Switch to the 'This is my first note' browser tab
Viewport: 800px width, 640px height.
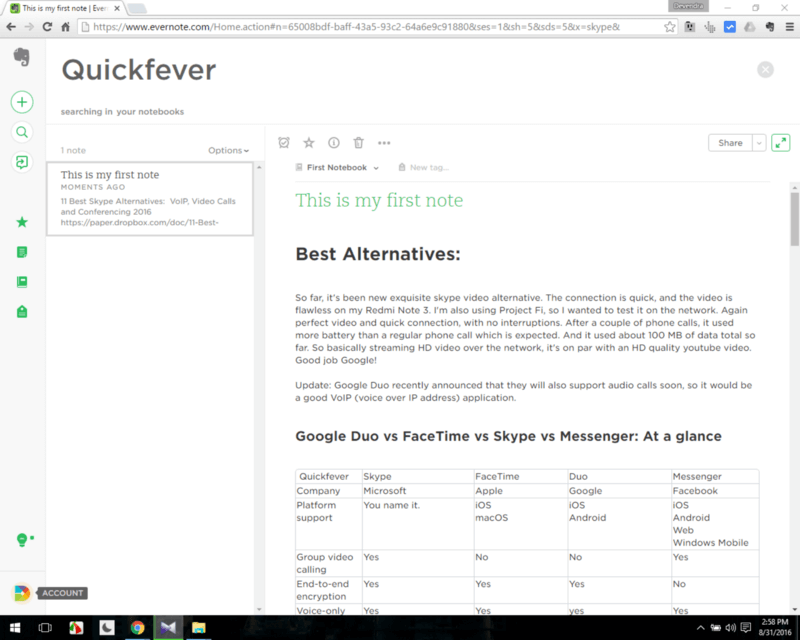[x=60, y=6]
